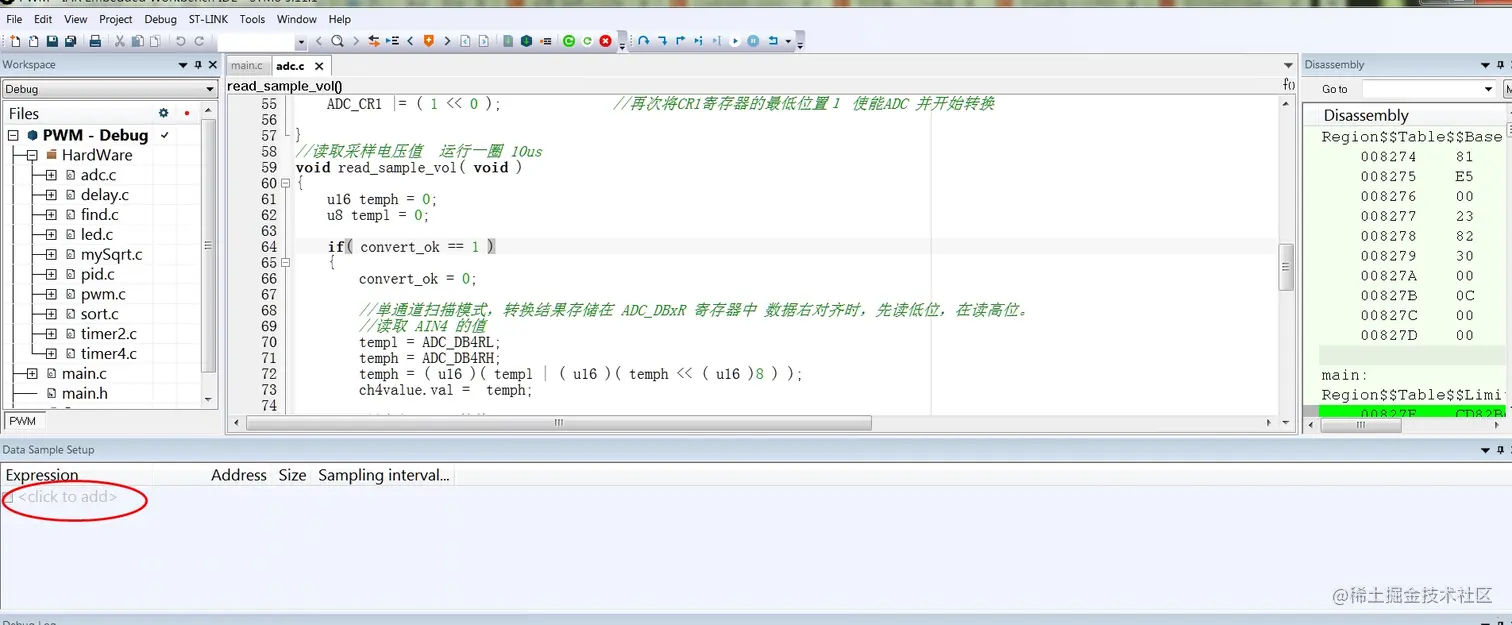Screen dimensions: 1512x625
Task: Click the Print toolbar icon
Action: coord(95,41)
